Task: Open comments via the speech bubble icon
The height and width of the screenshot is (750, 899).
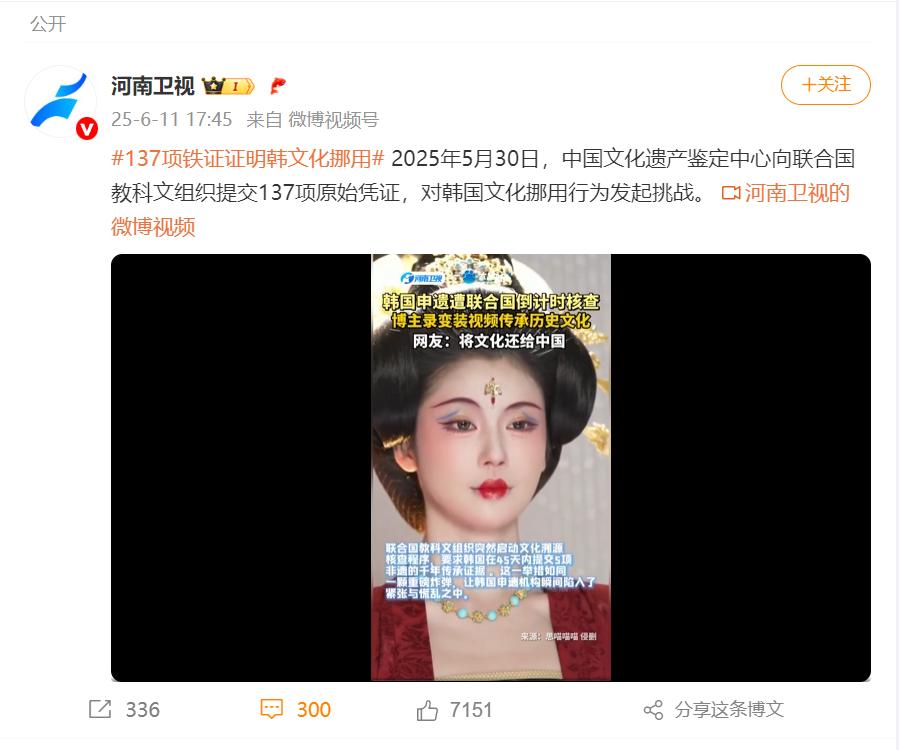Action: 271,709
